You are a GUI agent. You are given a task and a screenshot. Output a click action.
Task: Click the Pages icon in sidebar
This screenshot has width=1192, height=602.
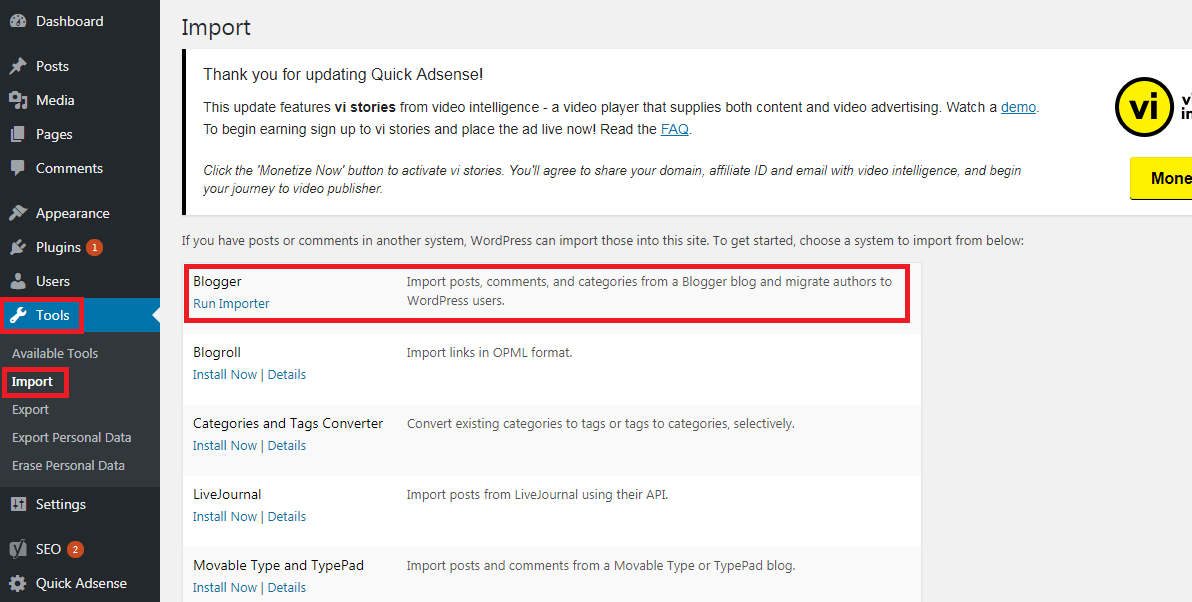[18, 134]
